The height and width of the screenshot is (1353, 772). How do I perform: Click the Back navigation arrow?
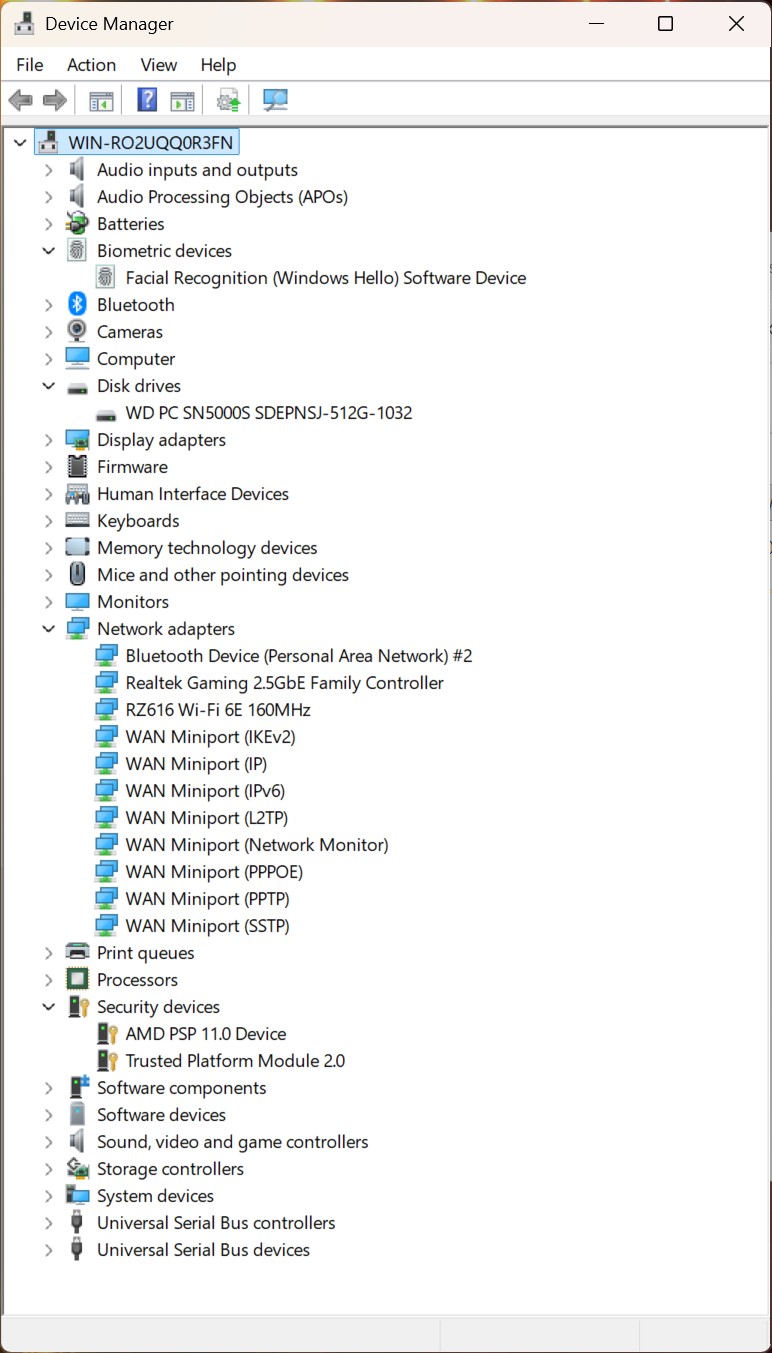click(x=20, y=99)
